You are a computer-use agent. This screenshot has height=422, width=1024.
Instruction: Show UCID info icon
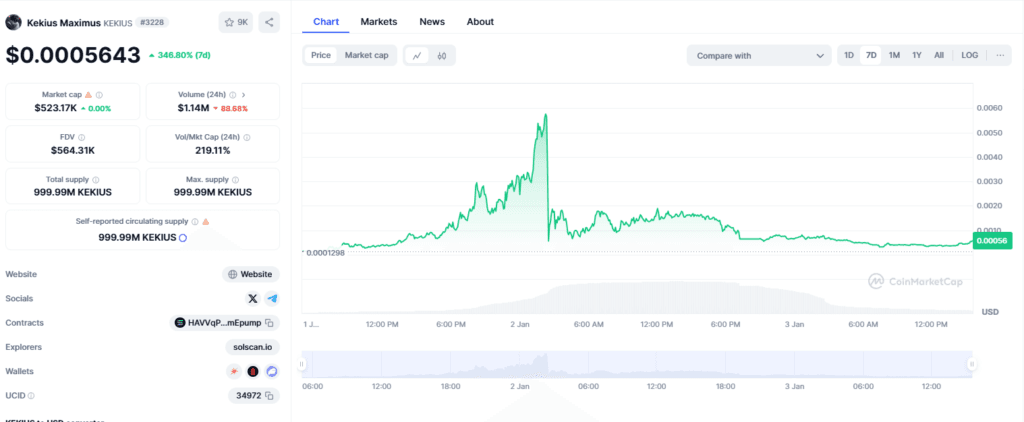31,396
